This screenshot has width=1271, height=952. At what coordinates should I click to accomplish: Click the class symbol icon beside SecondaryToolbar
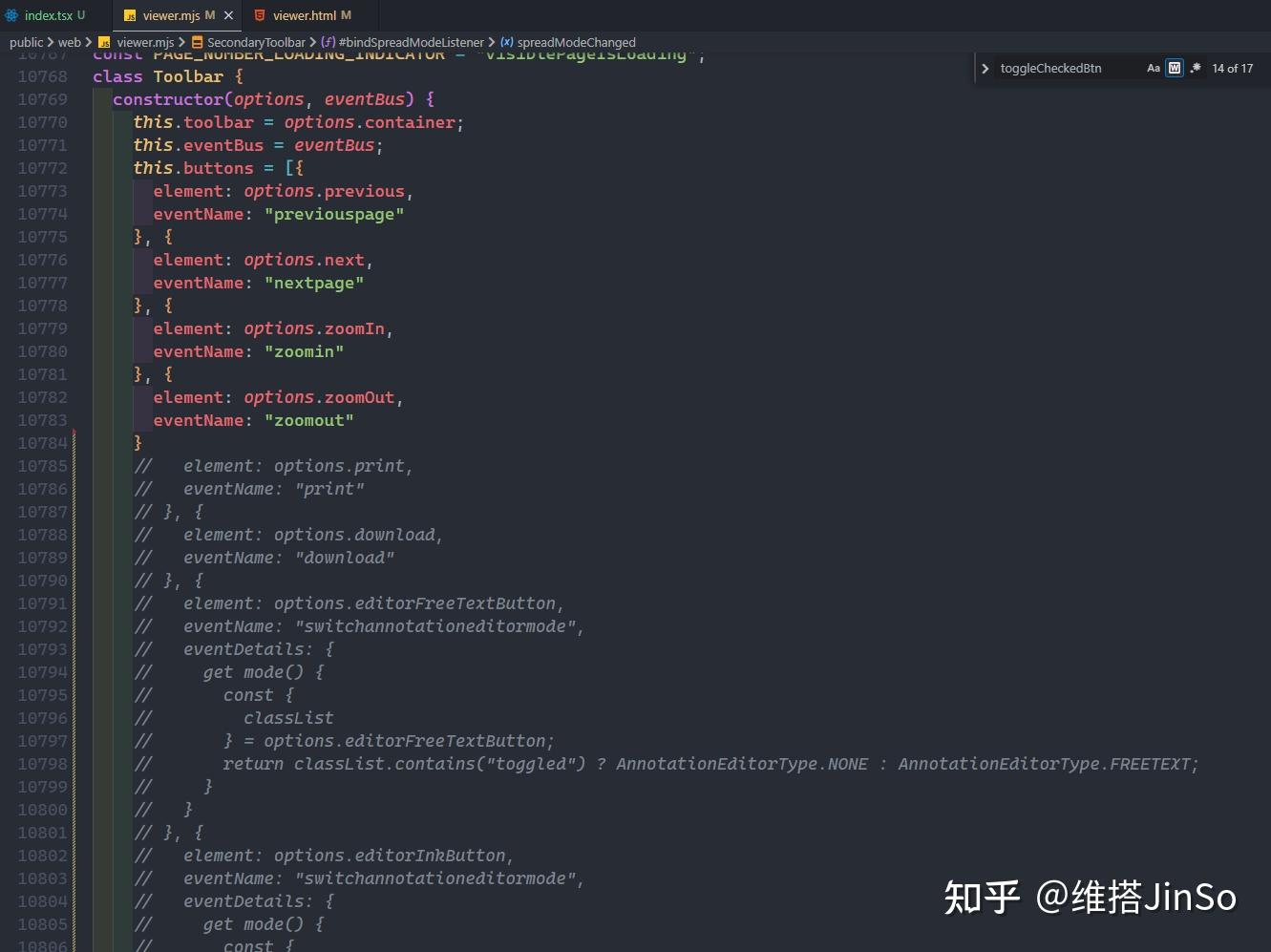(198, 42)
